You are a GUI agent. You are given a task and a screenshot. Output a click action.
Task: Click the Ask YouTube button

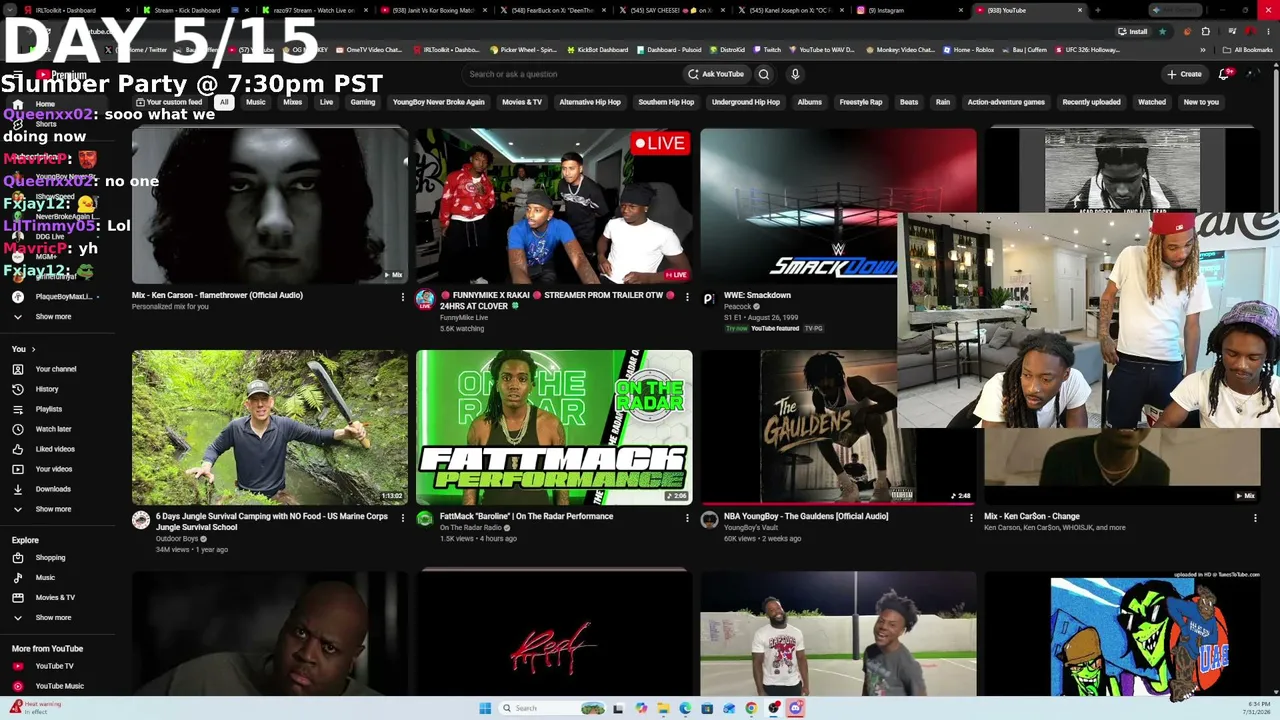pyautogui.click(x=716, y=74)
